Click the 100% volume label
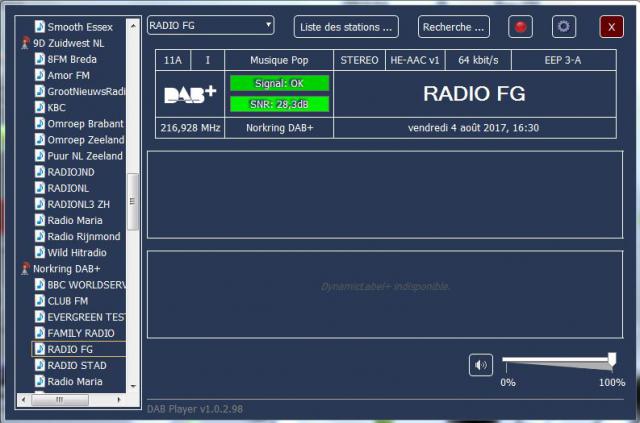The width and height of the screenshot is (640, 423). coord(612,383)
